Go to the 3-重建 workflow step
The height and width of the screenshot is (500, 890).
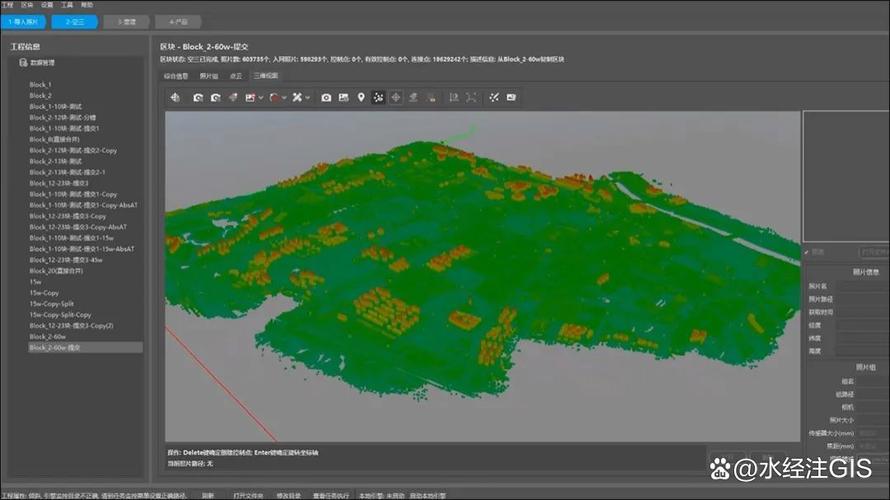pos(127,20)
